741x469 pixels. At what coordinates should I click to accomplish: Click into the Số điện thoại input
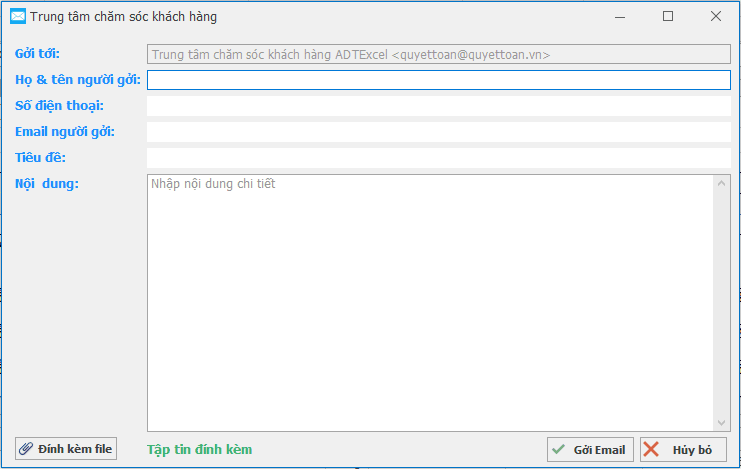coord(438,106)
